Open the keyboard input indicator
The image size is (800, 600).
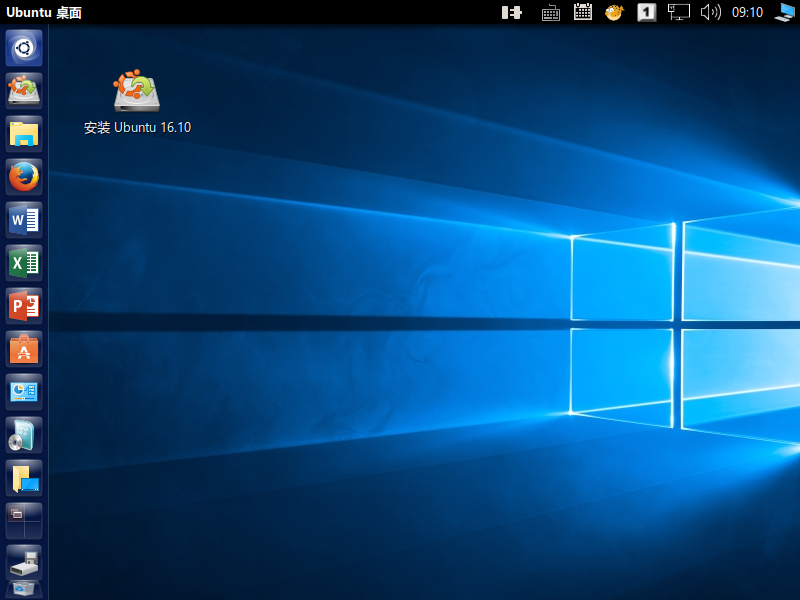[551, 12]
